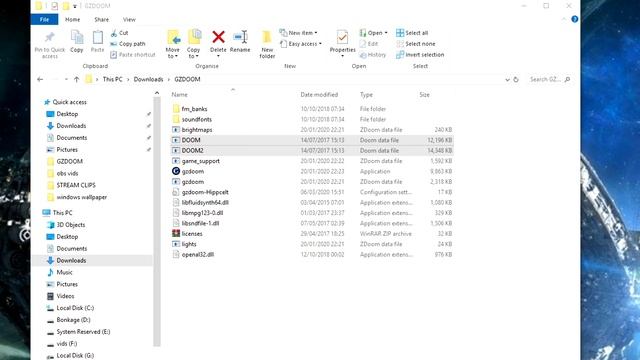Open the Copy to dropdown
This screenshot has width=640, height=360.
point(193,44)
